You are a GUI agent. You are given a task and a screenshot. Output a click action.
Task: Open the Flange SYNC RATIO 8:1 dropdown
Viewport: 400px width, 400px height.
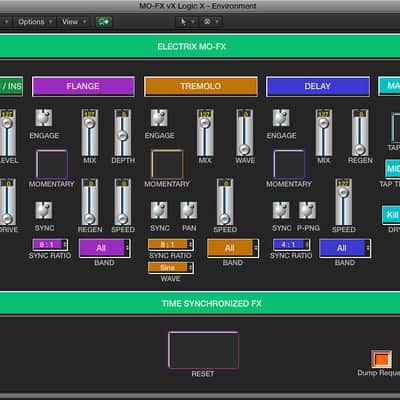tap(50, 245)
